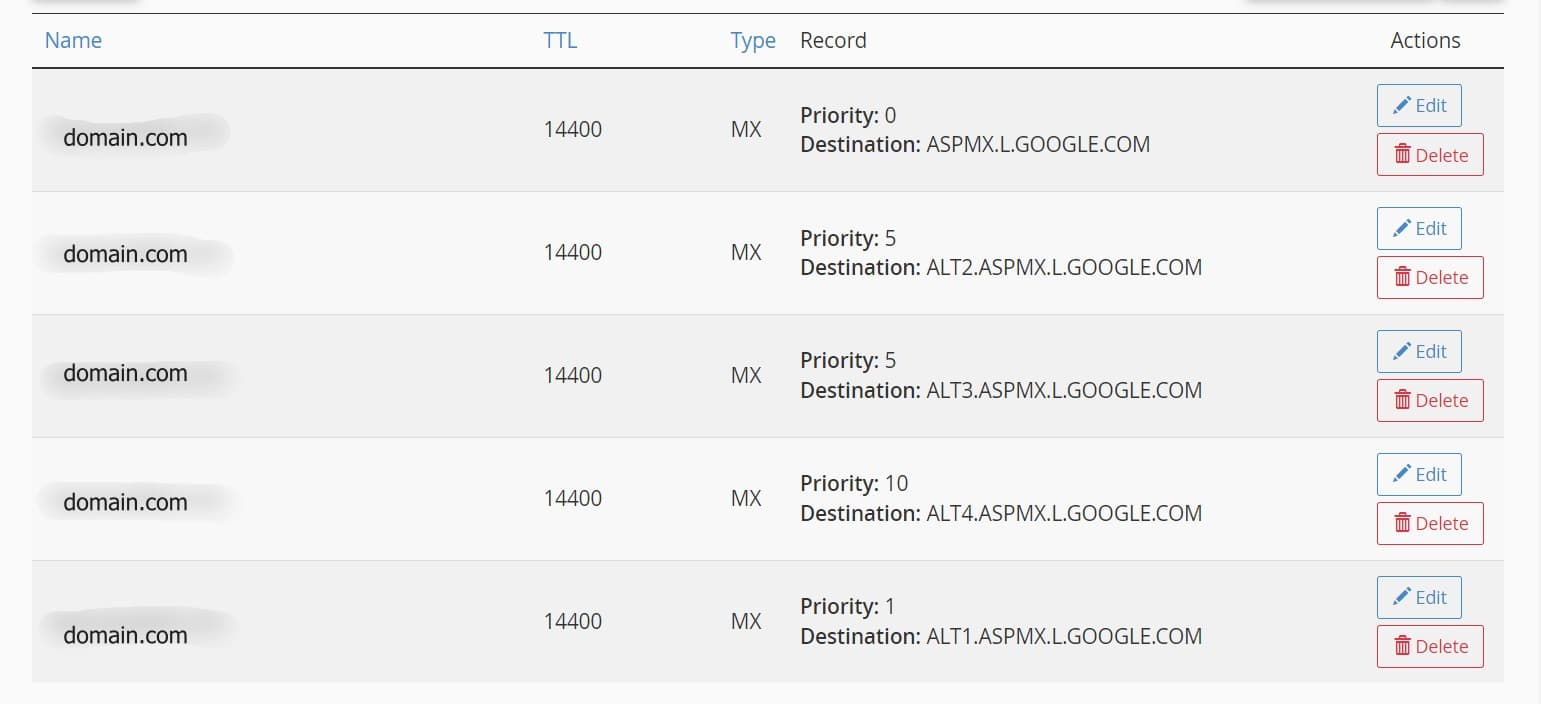Viewport: 1541px width, 704px height.
Task: Sort records by TTL column
Action: point(560,41)
